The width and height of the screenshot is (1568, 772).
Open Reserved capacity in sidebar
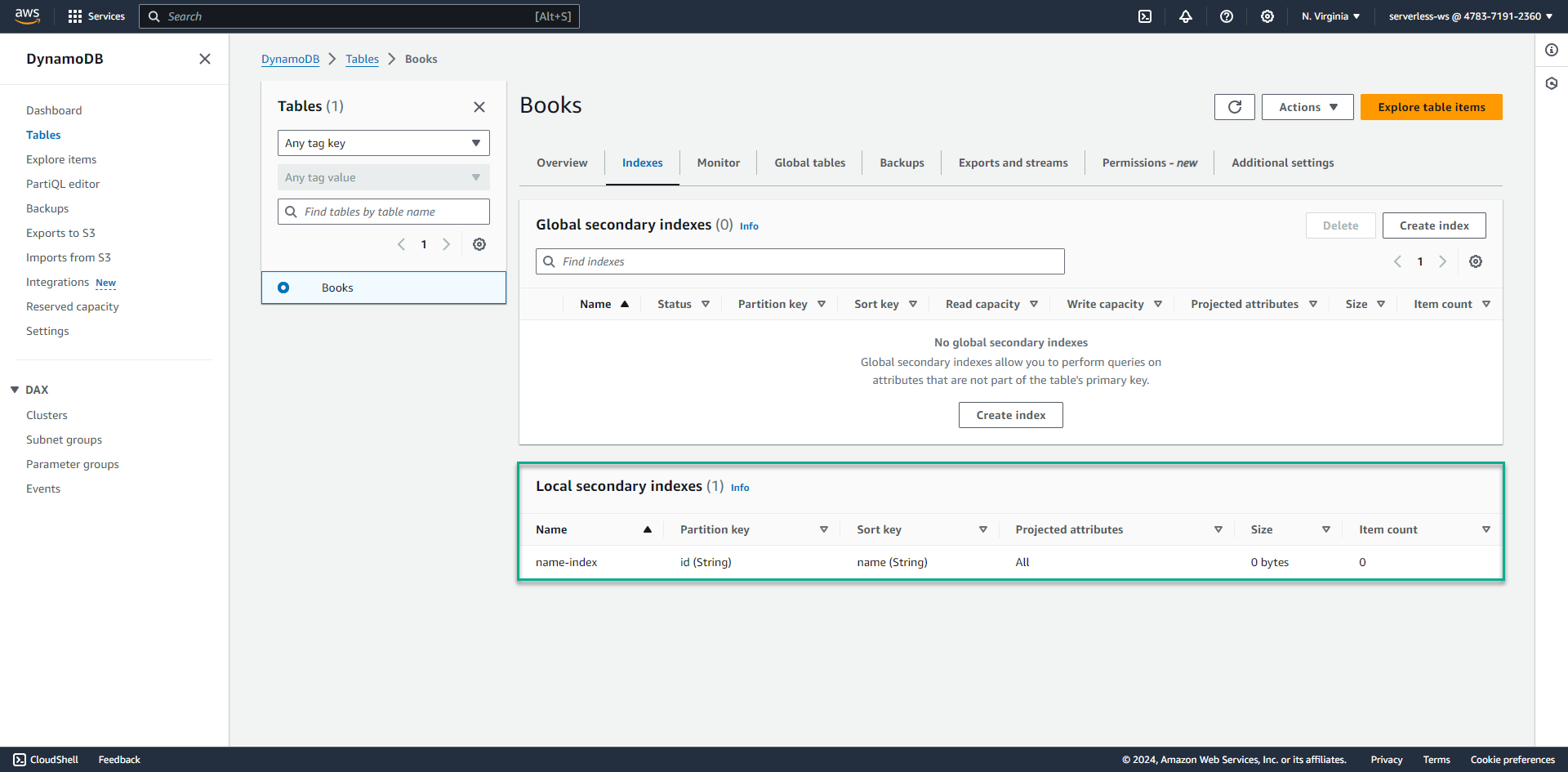coord(73,306)
